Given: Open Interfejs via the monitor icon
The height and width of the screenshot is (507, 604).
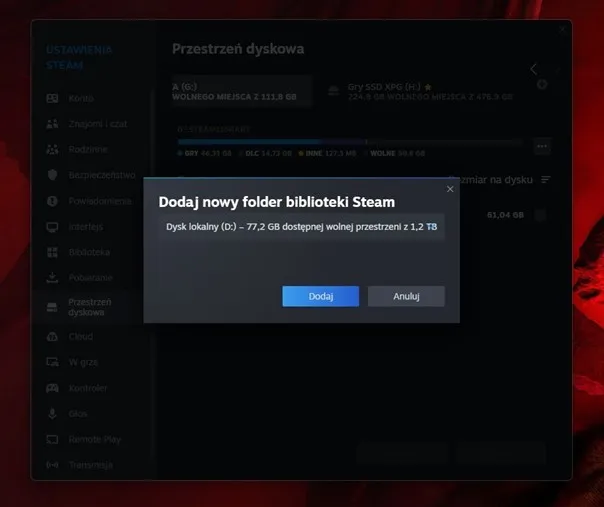Looking at the screenshot, I should tap(52, 227).
